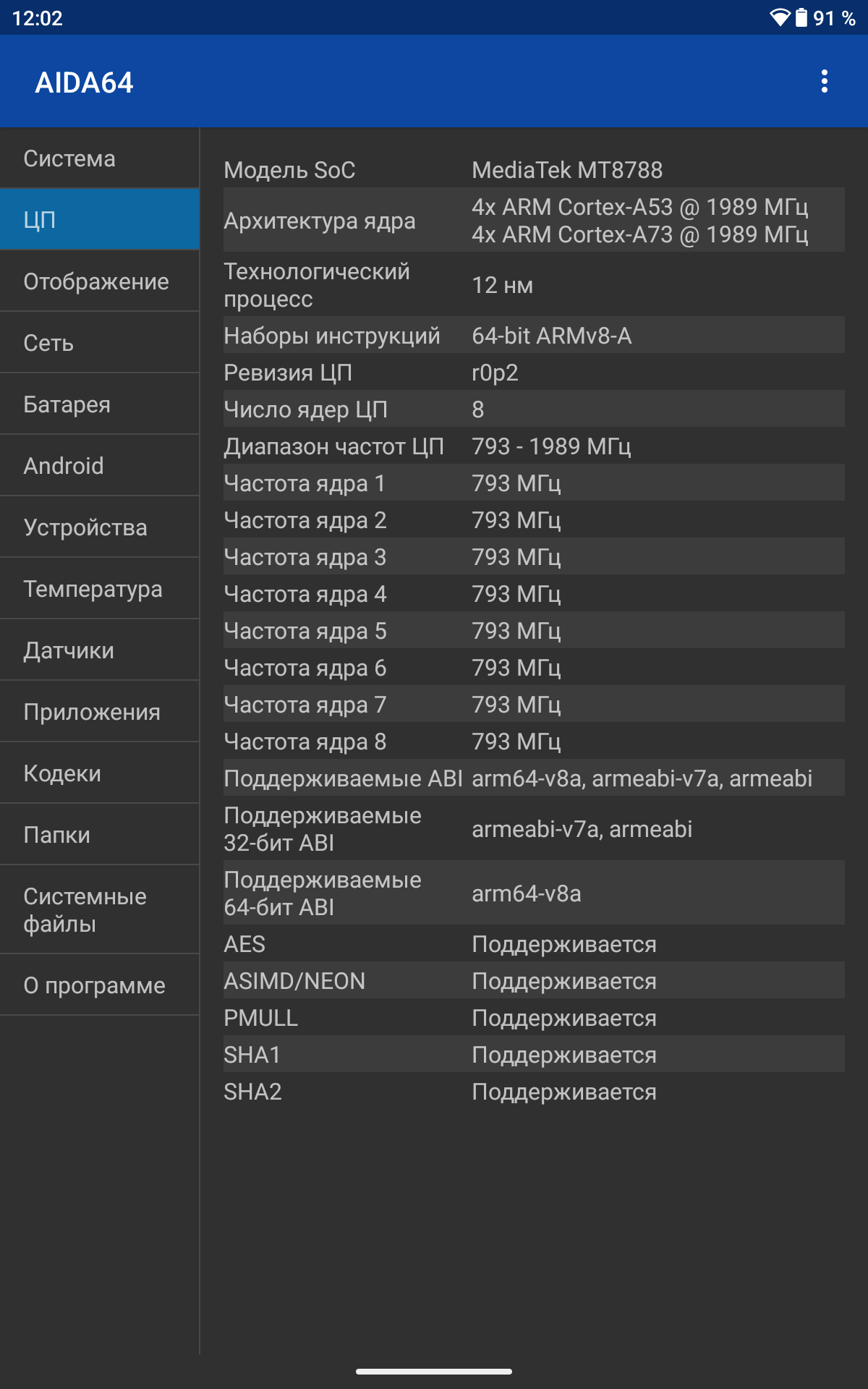The height and width of the screenshot is (1389, 868).
Task: Select the ЦП tab in sidebar
Action: point(100,220)
